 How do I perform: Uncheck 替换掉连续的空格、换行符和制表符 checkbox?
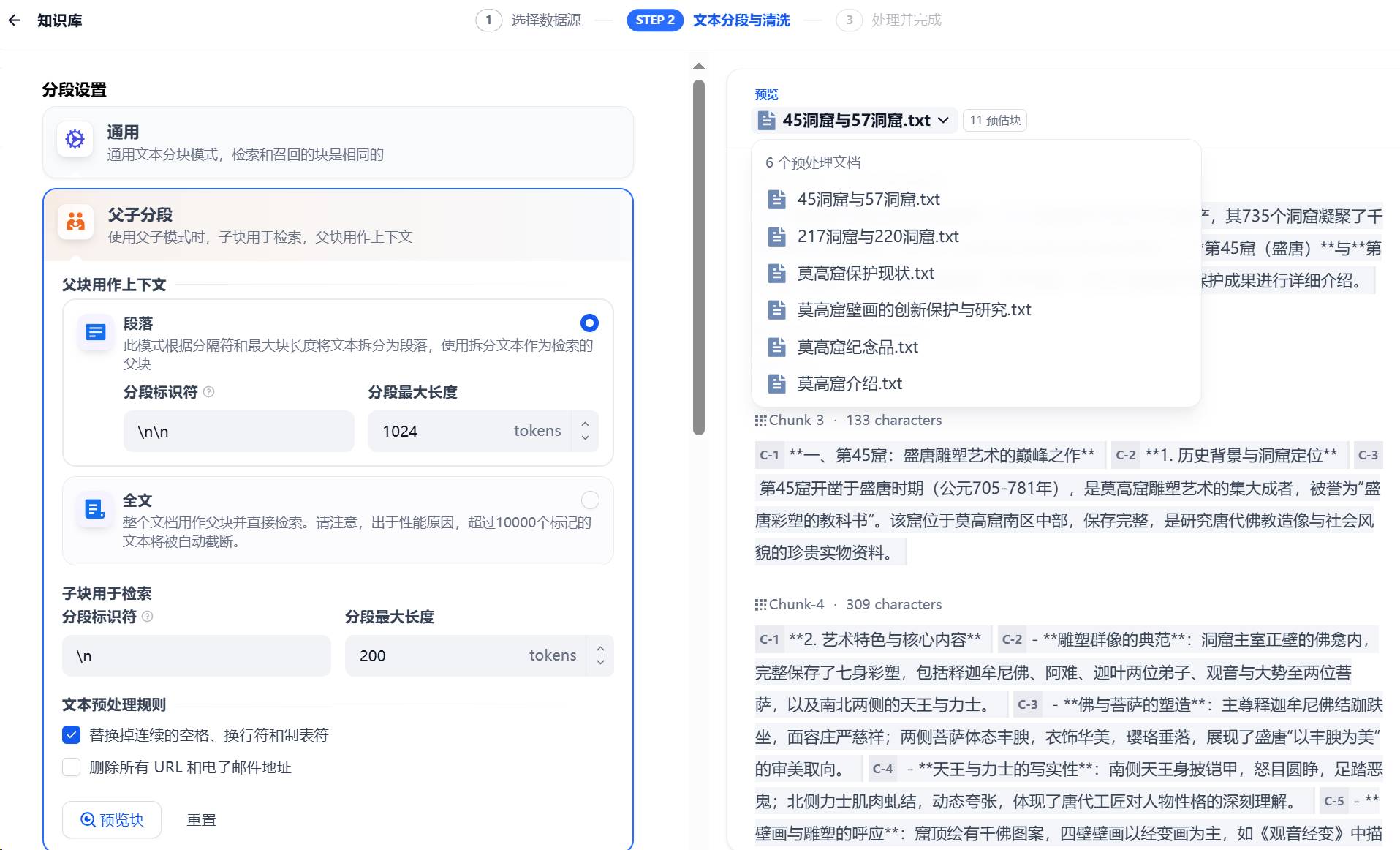pyautogui.click(x=72, y=734)
